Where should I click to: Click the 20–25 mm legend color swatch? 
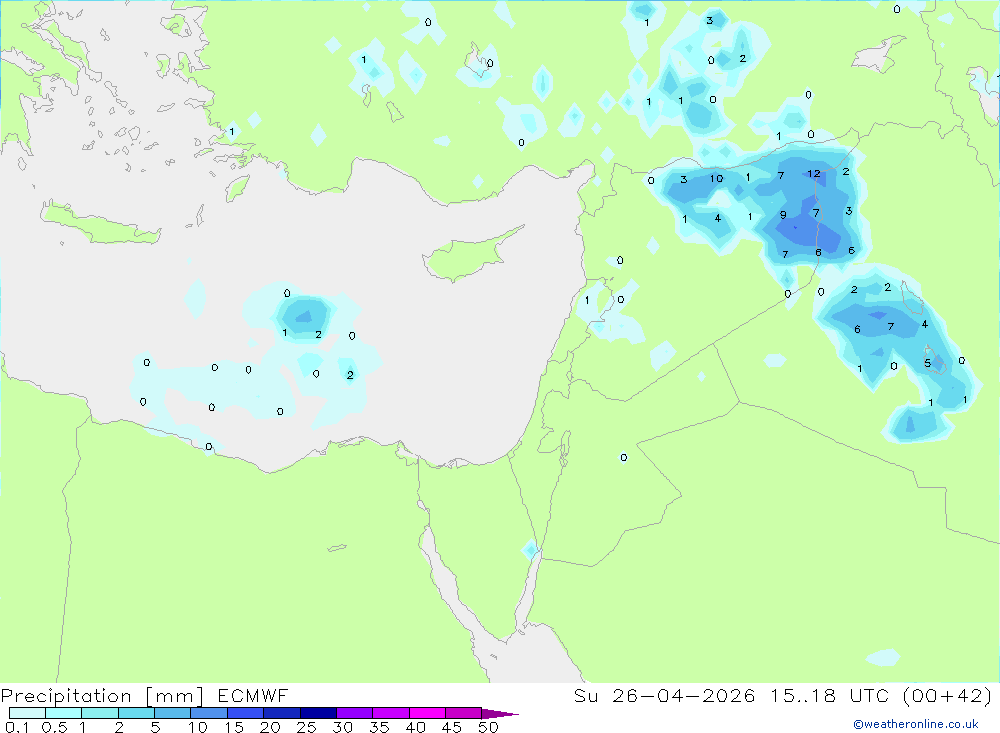click(x=282, y=713)
